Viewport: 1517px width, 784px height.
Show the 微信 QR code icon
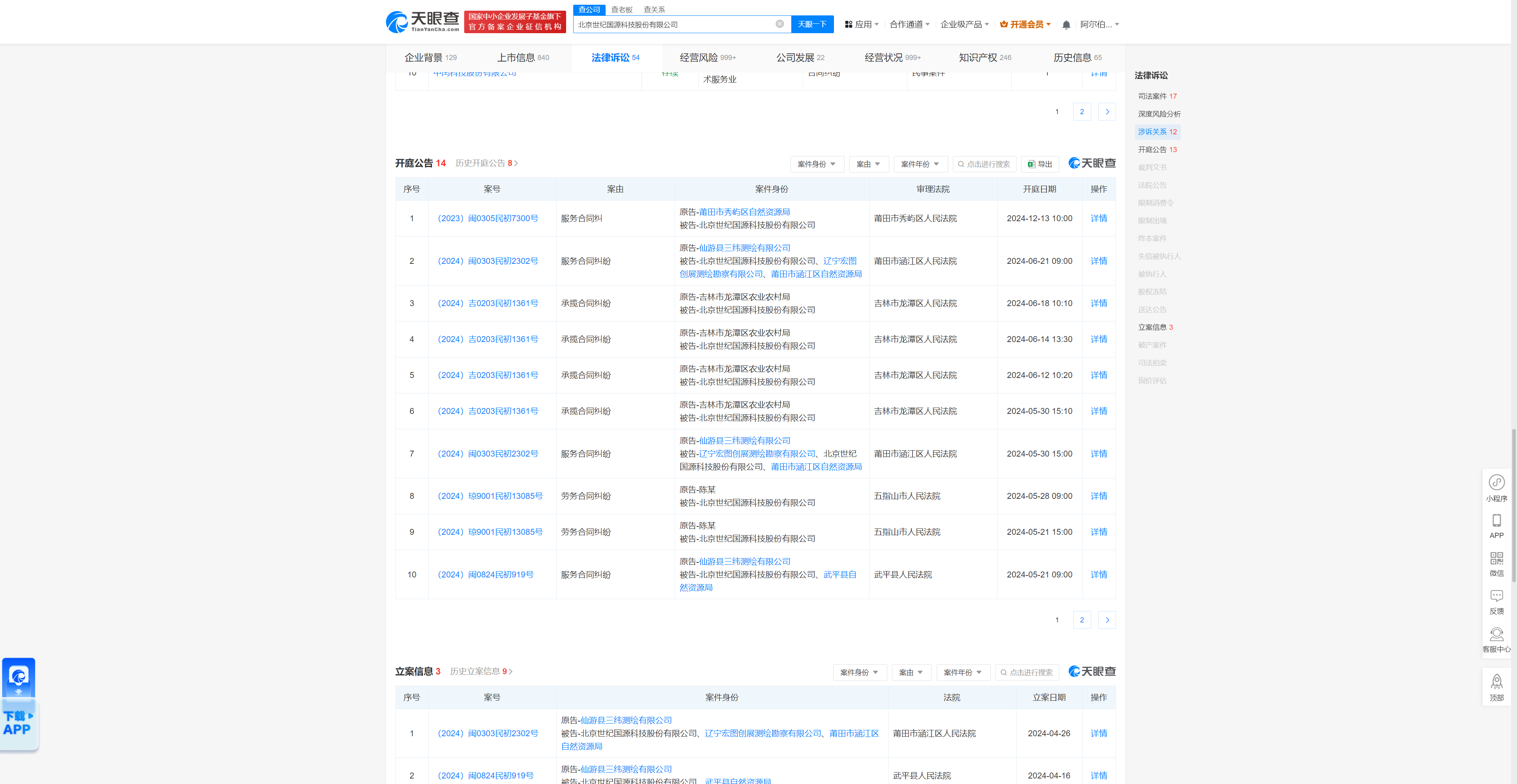point(1496,564)
